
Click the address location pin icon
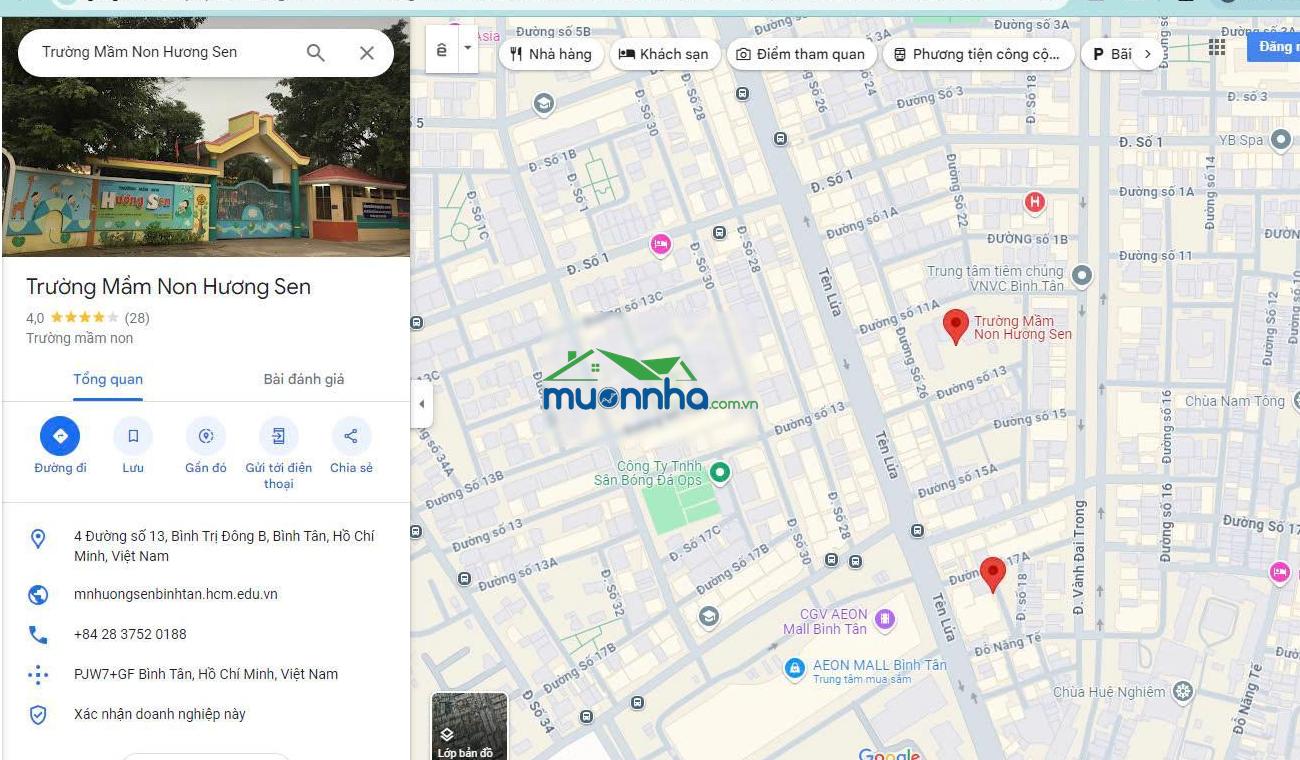pyautogui.click(x=38, y=539)
